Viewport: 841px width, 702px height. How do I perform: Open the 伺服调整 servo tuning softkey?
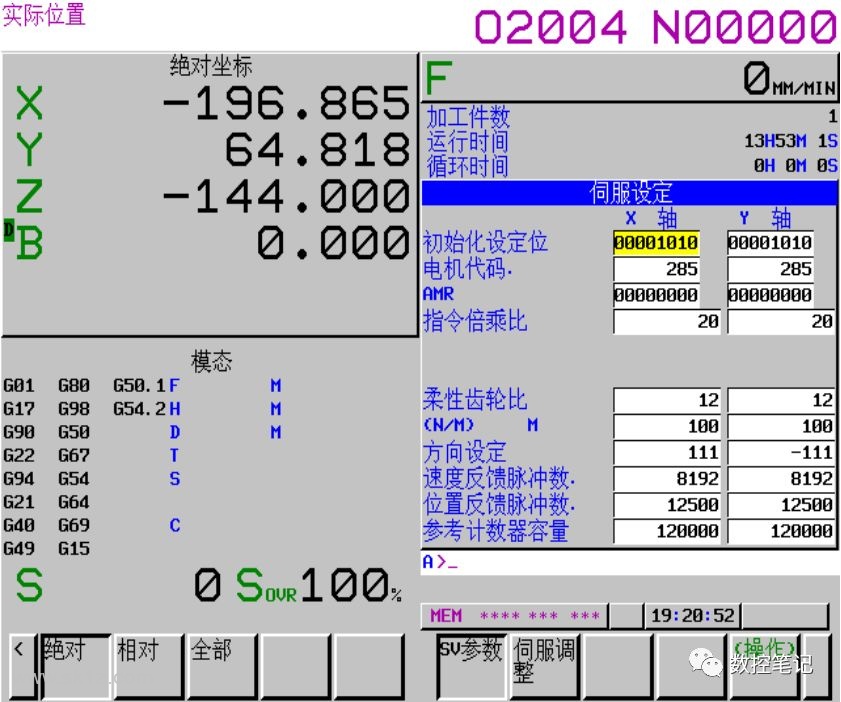pyautogui.click(x=544, y=666)
